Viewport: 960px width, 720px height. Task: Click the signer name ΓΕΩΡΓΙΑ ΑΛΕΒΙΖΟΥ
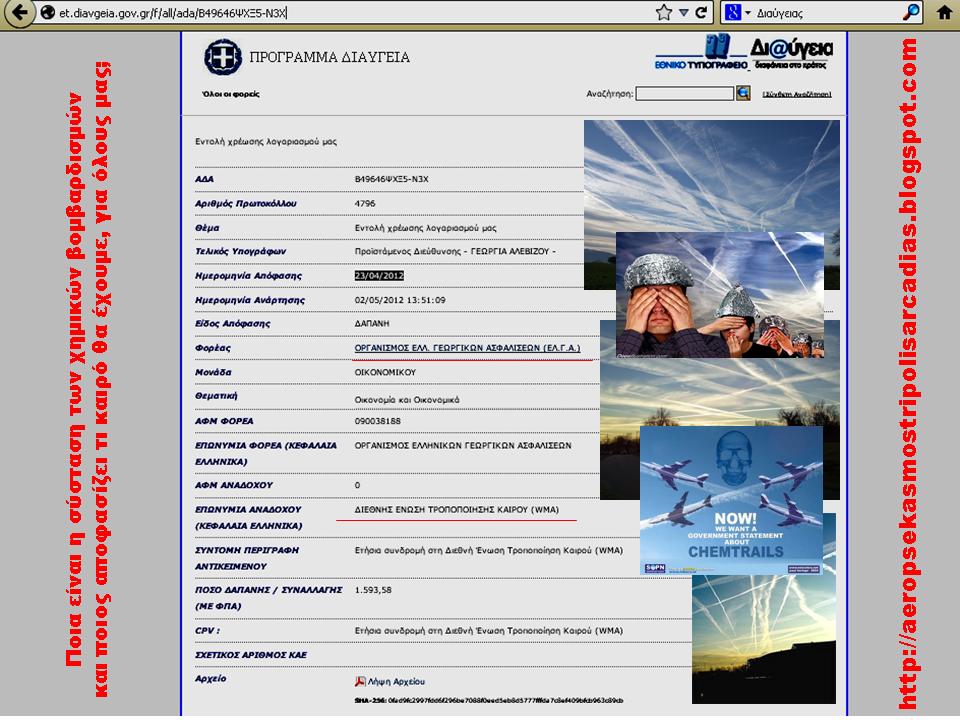pyautogui.click(x=510, y=251)
